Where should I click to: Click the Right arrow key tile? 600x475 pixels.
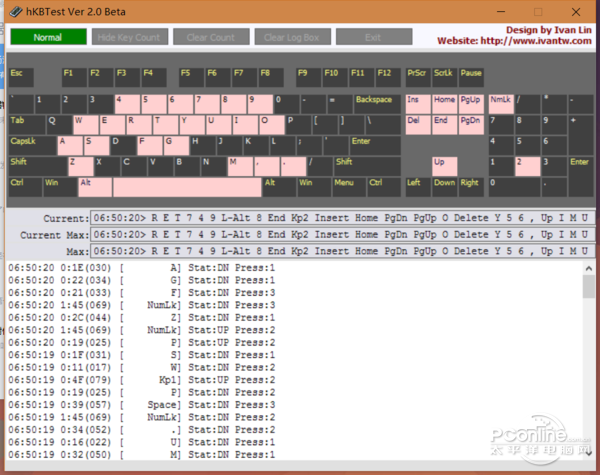pyautogui.click(x=471, y=187)
